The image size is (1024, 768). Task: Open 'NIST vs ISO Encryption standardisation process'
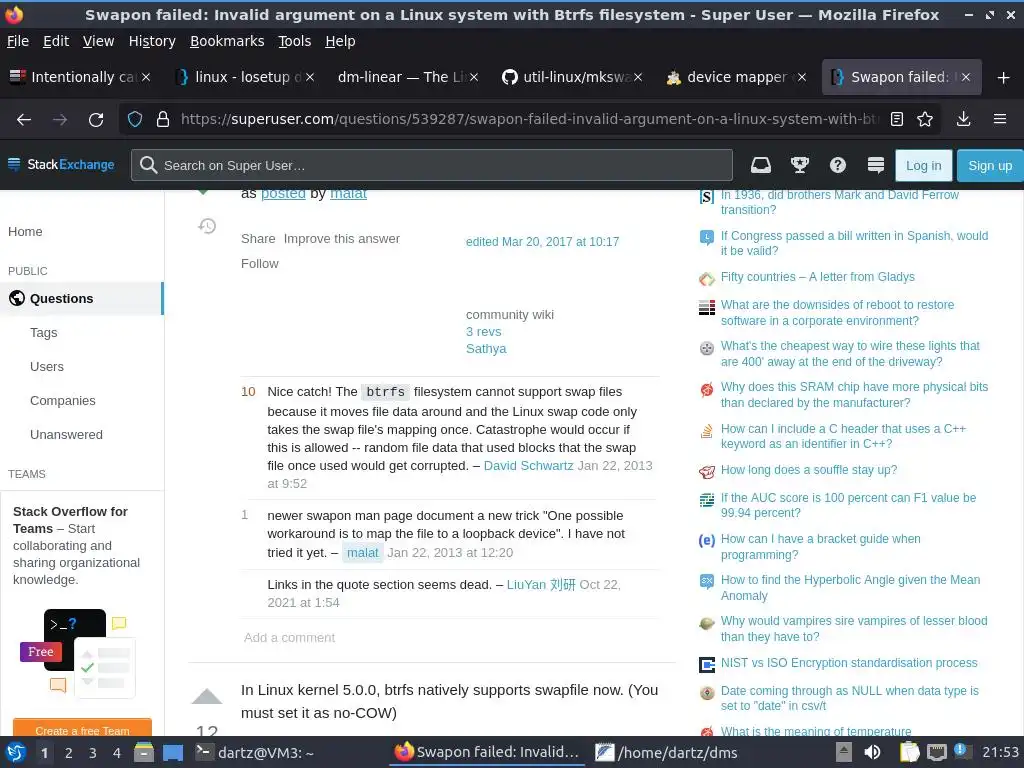[849, 663]
